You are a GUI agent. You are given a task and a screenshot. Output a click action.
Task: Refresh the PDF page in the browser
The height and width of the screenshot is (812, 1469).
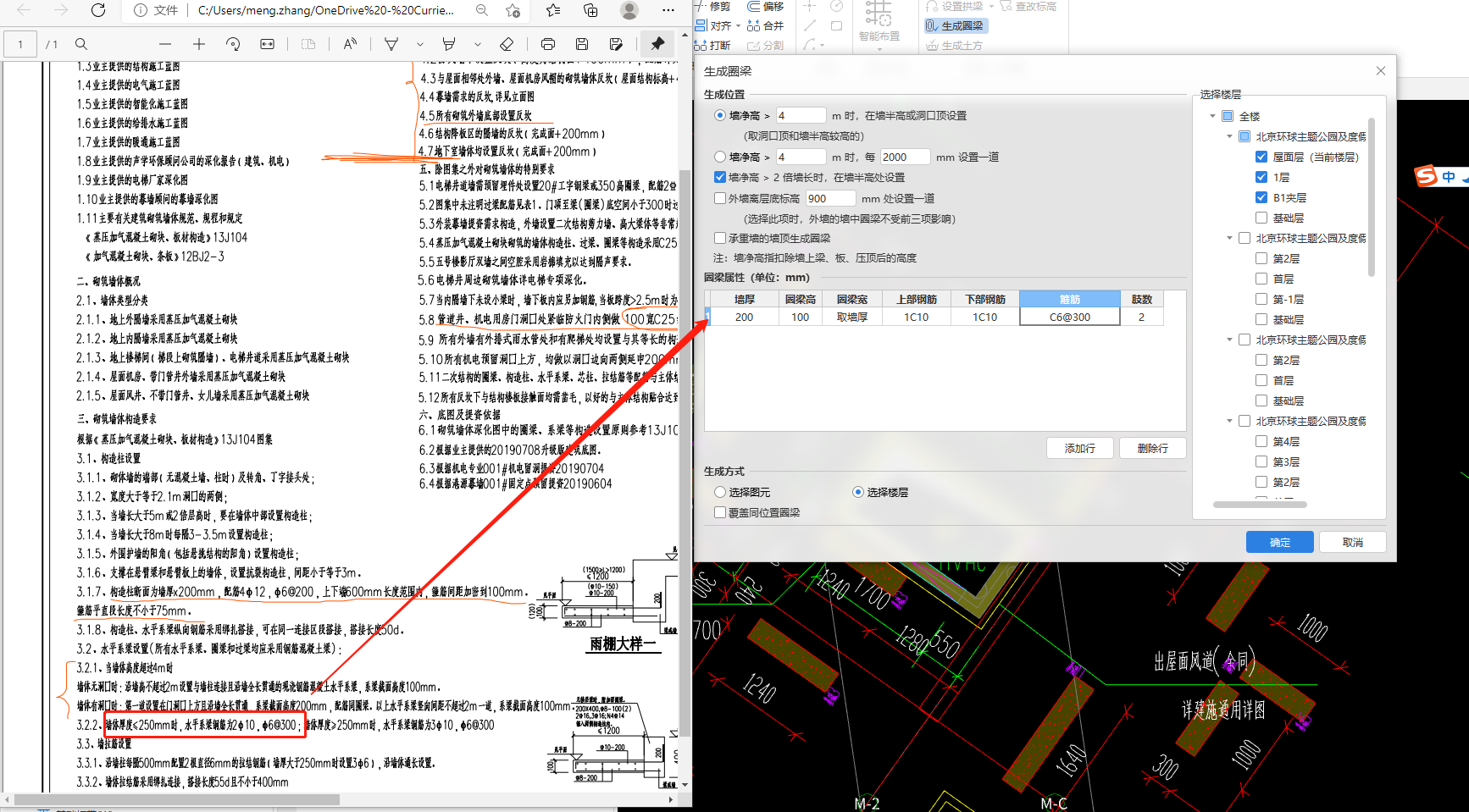[x=98, y=10]
